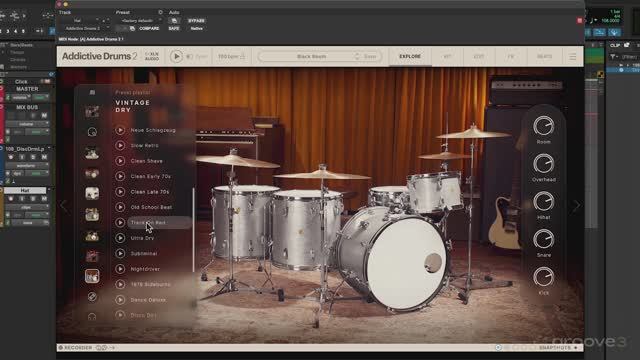
Task: Toggle plug-in BYPASS
Action: point(196,20)
